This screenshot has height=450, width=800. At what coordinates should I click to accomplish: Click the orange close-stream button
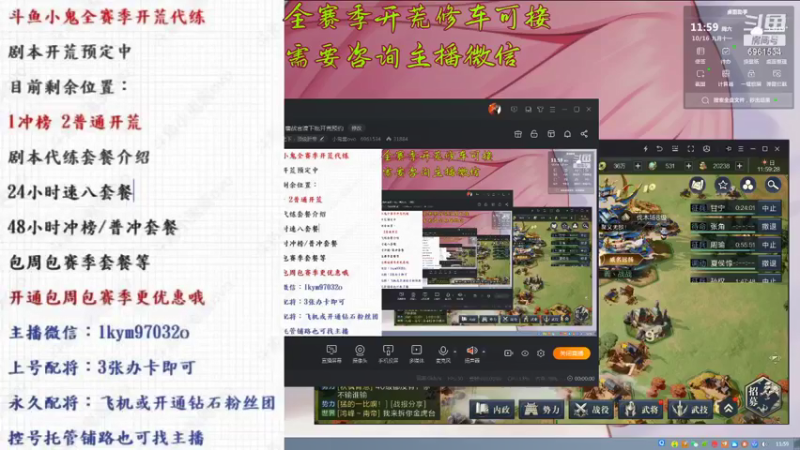coord(571,353)
